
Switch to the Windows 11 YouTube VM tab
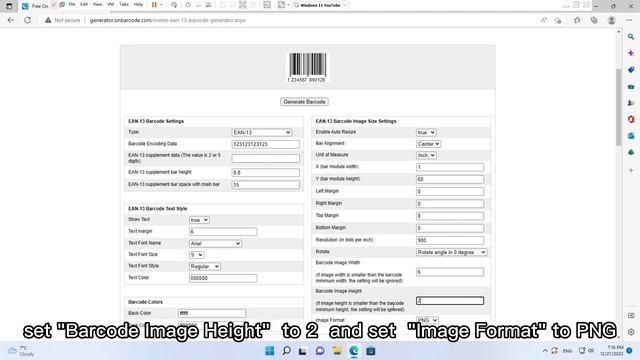pos(320,5)
